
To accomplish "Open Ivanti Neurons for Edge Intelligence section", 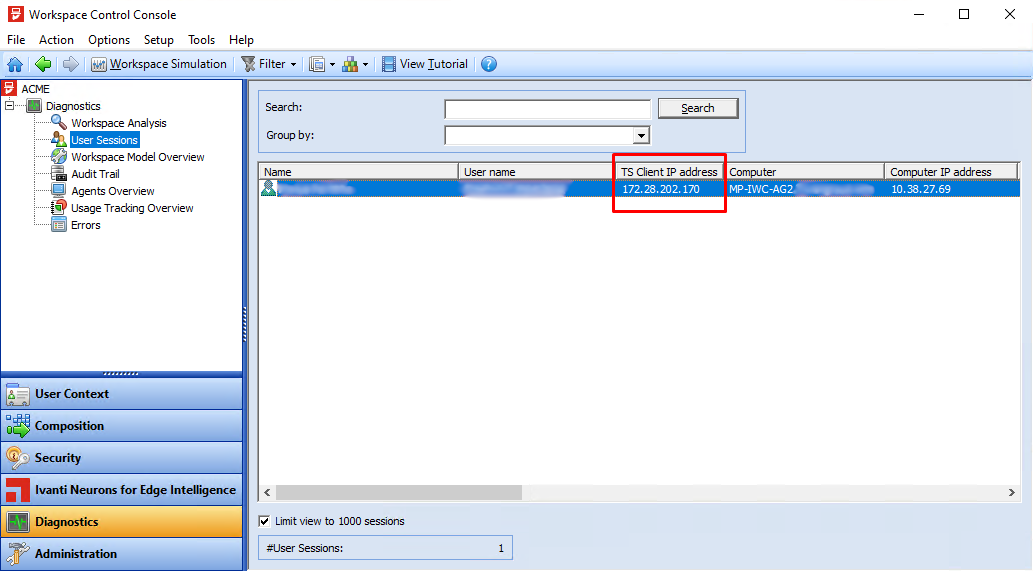I will point(122,490).
